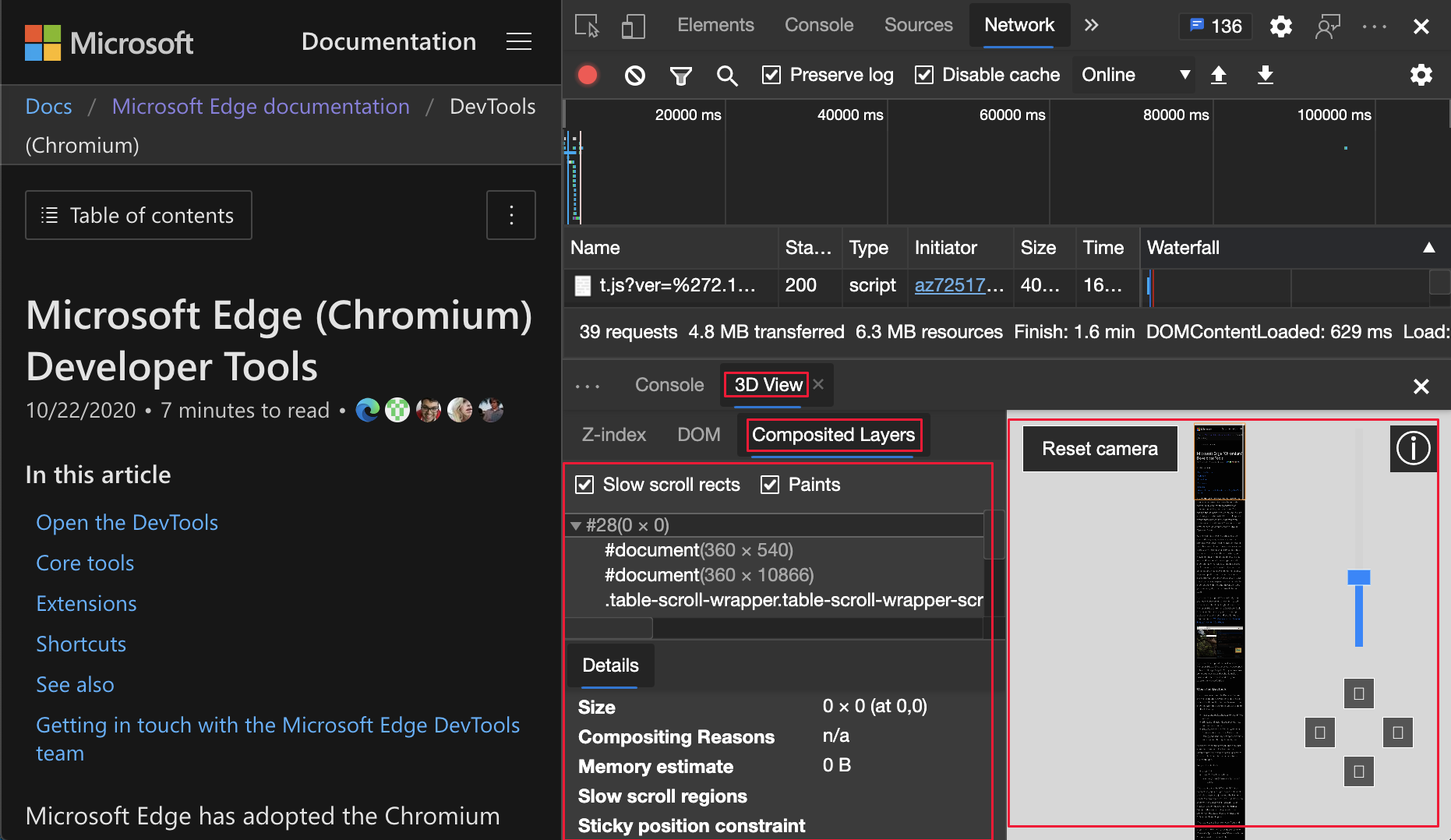Turn off Slow scroll rects
Screen dimensions: 1451x840
pos(584,484)
